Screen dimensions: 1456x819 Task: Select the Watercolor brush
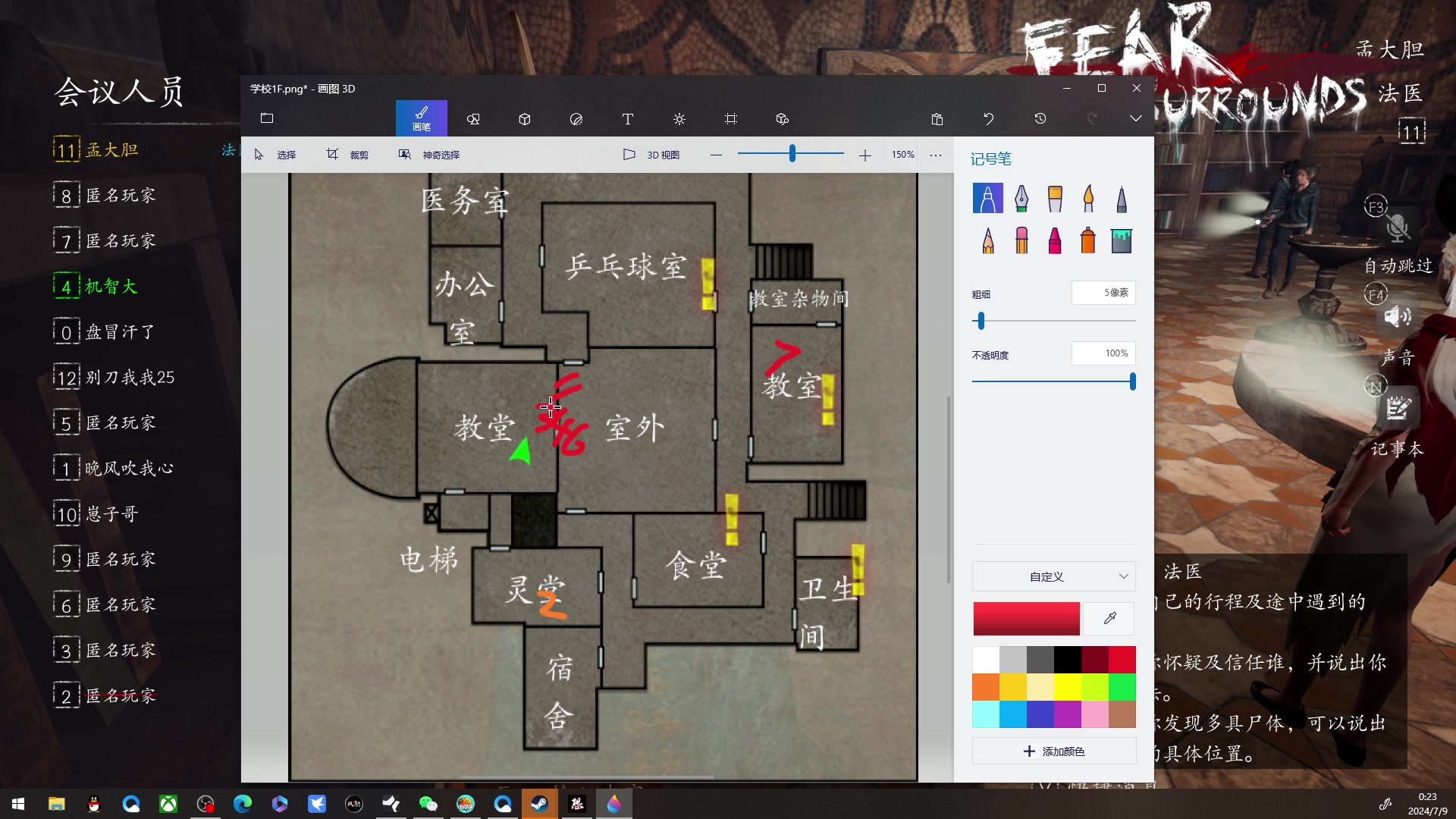[x=1088, y=199]
